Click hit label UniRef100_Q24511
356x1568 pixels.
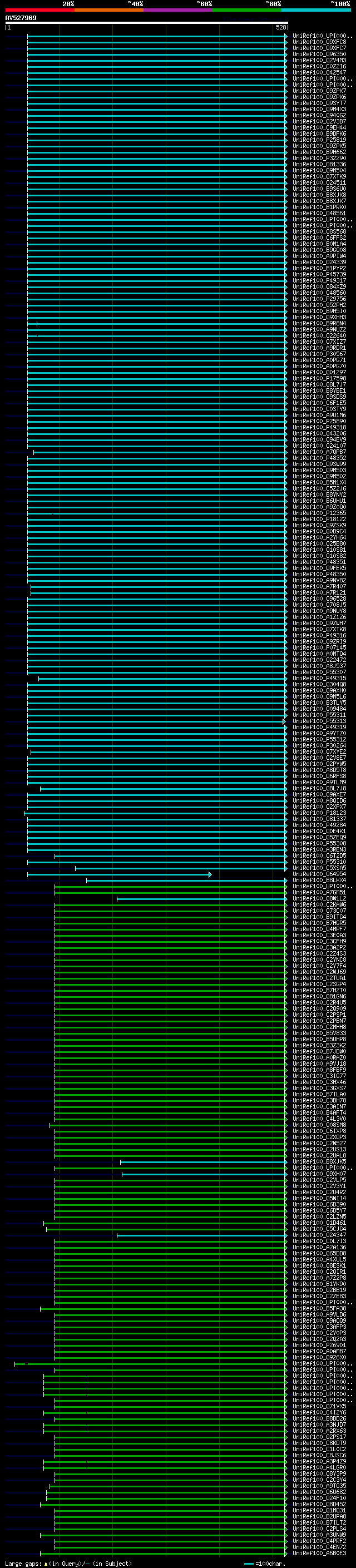(319, 182)
